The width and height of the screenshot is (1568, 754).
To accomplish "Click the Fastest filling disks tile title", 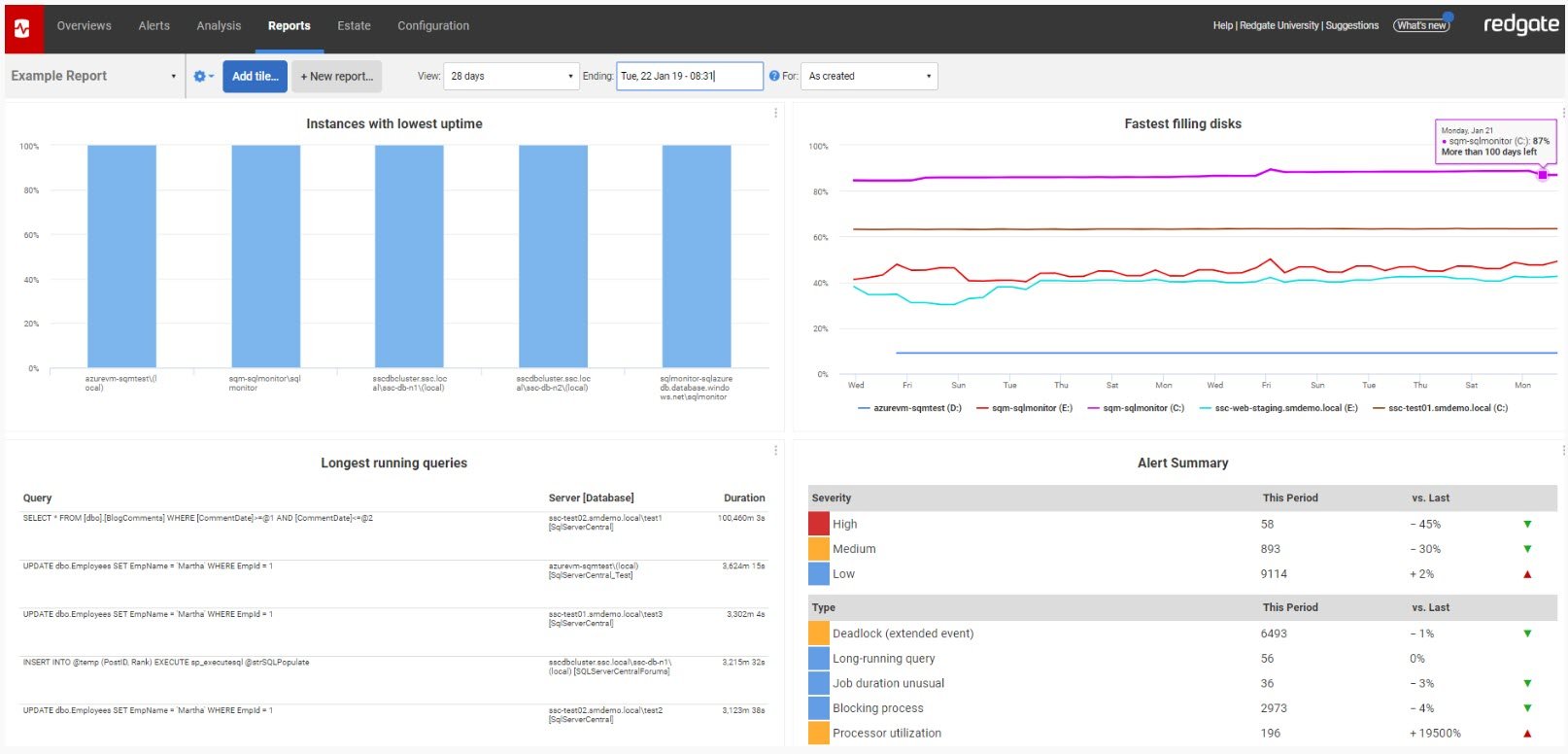I will pos(1182,123).
